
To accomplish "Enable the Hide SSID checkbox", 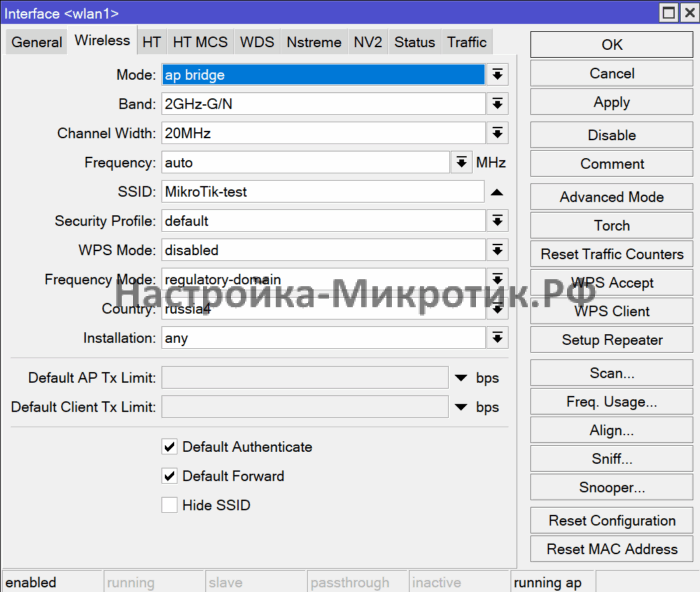I will (170, 505).
